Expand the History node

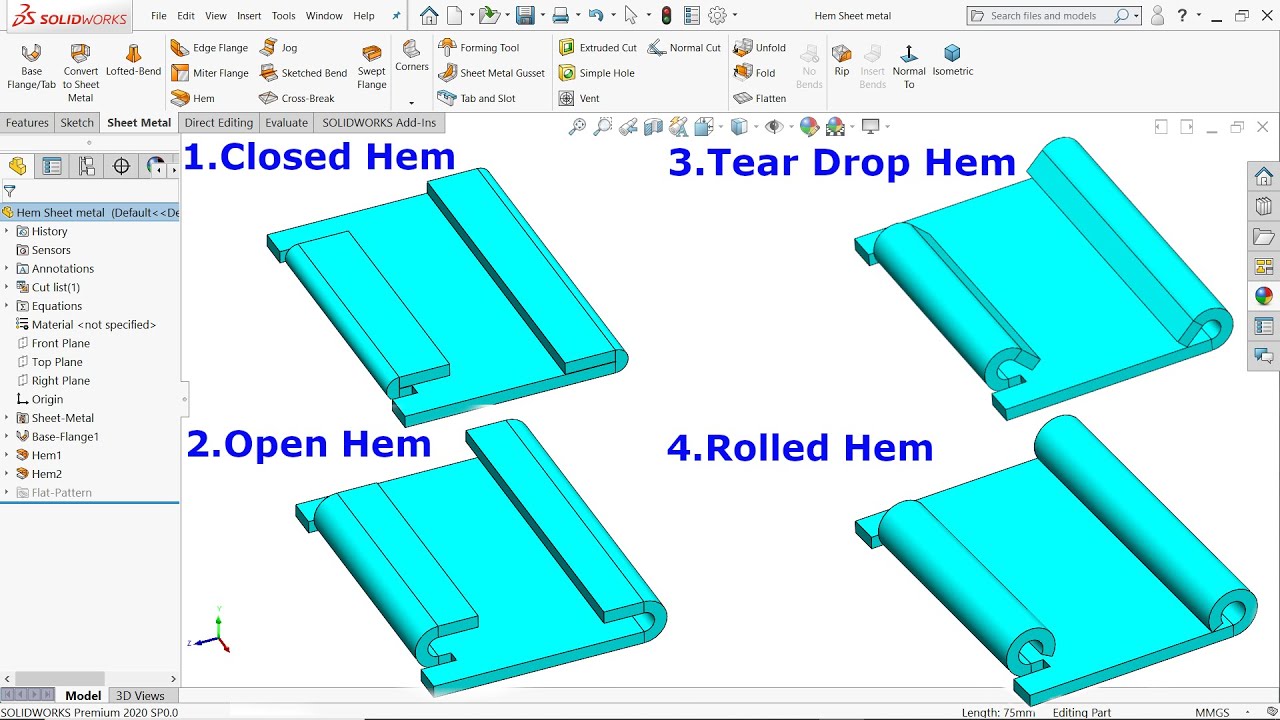pos(7,231)
